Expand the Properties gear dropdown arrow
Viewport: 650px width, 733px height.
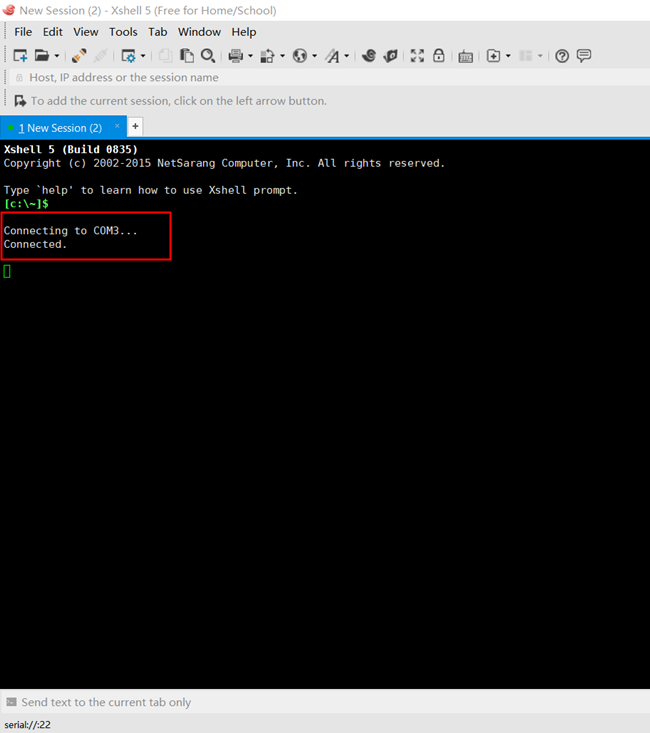pos(143,56)
